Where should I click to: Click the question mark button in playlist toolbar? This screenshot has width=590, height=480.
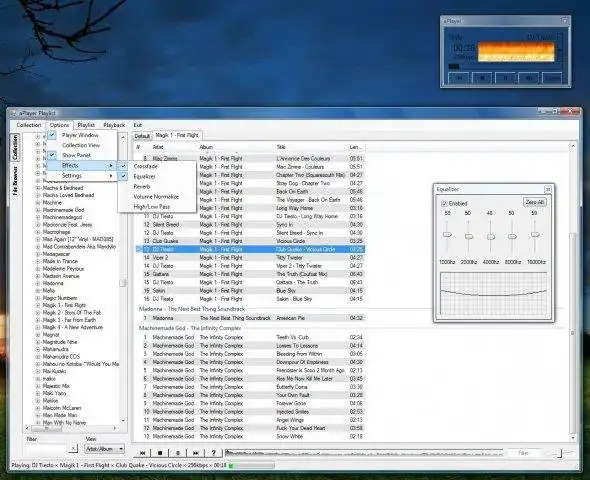point(213,453)
